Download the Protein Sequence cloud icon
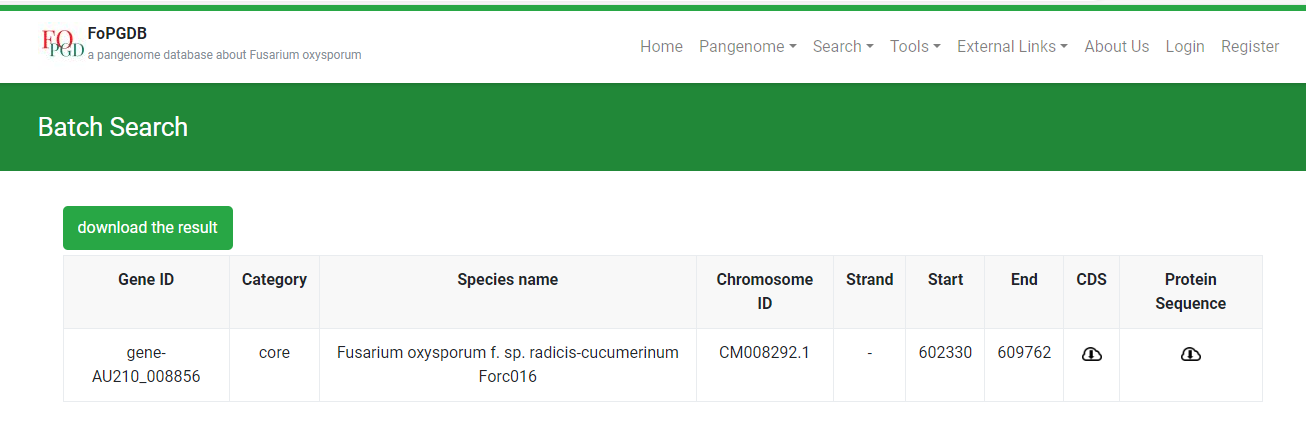This screenshot has width=1306, height=428. pos(1190,354)
